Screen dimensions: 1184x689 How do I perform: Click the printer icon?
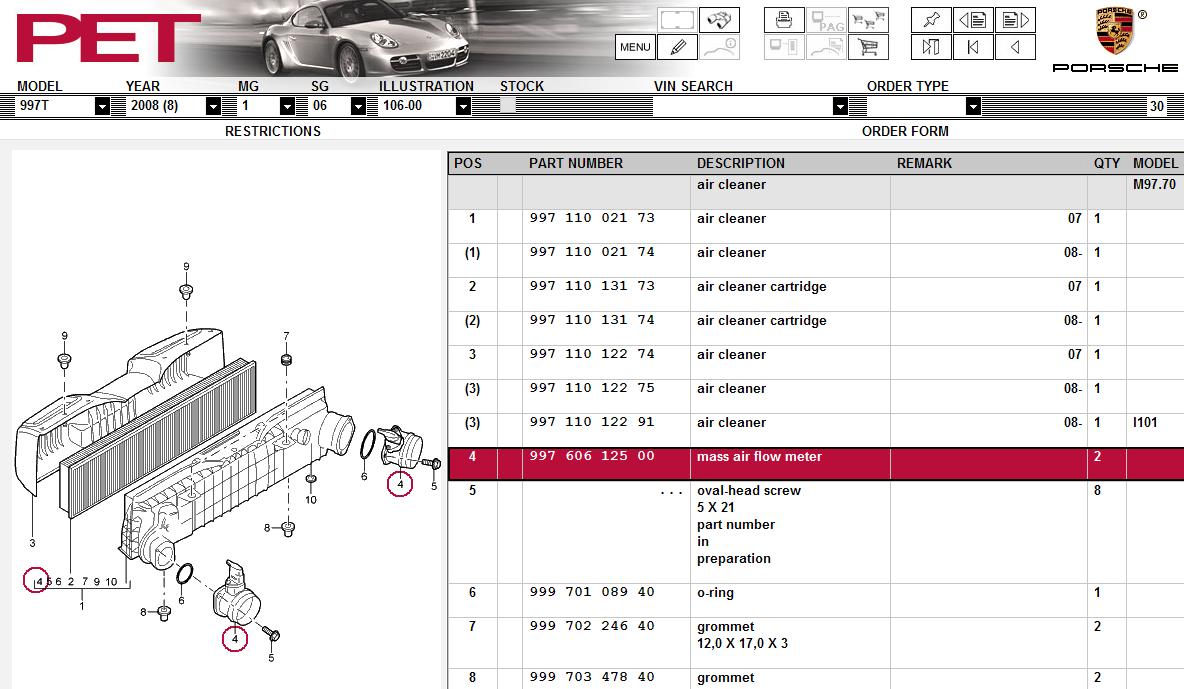pyautogui.click(x=784, y=20)
